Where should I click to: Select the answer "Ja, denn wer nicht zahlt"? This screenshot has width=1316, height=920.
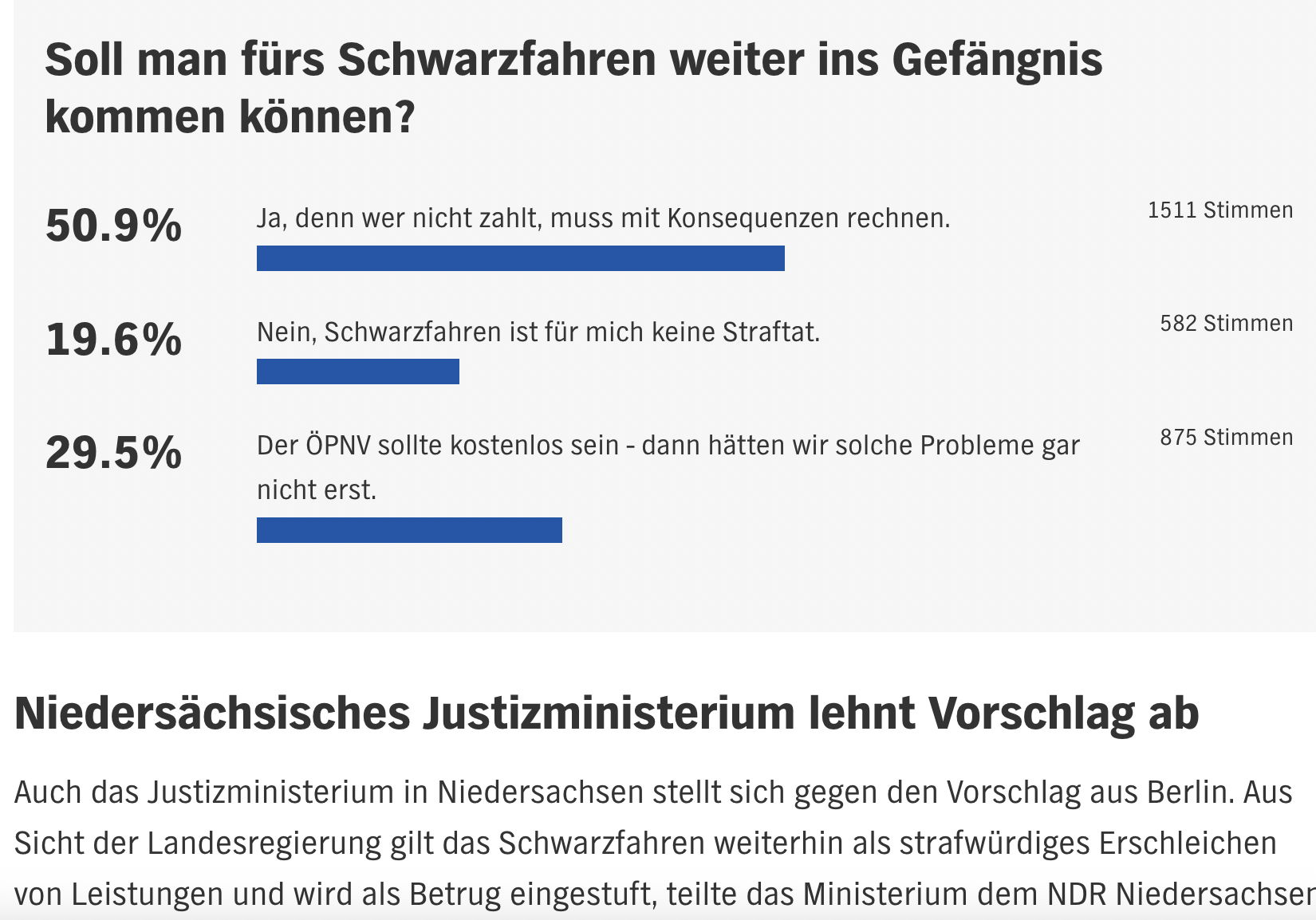(603, 218)
